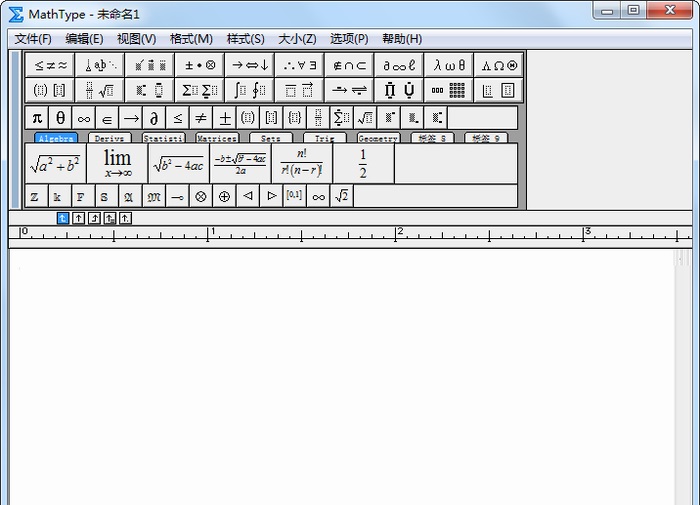Image resolution: width=700 pixels, height=505 pixels.
Task: Select the right-justified tab stop button
Action: pyautogui.click(x=94, y=218)
